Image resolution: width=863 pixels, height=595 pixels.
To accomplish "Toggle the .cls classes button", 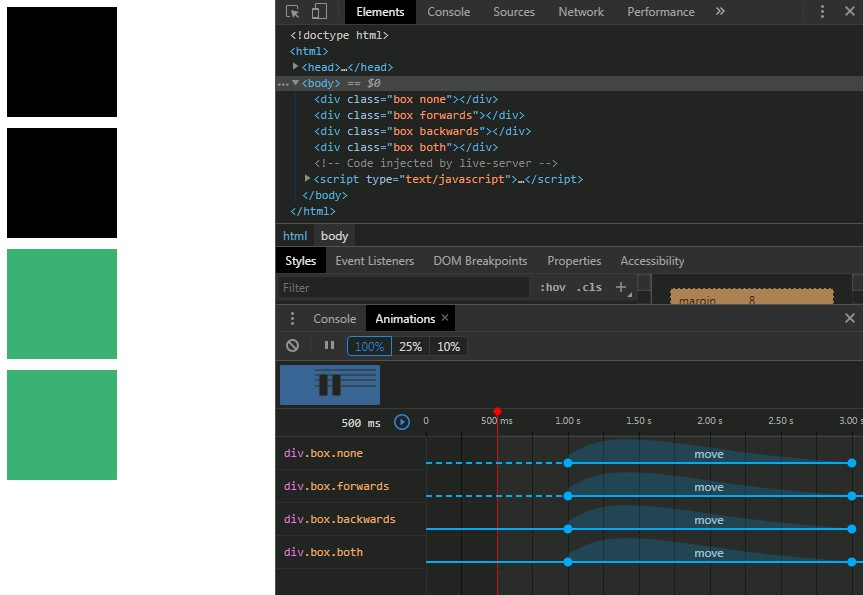I will [x=589, y=287].
